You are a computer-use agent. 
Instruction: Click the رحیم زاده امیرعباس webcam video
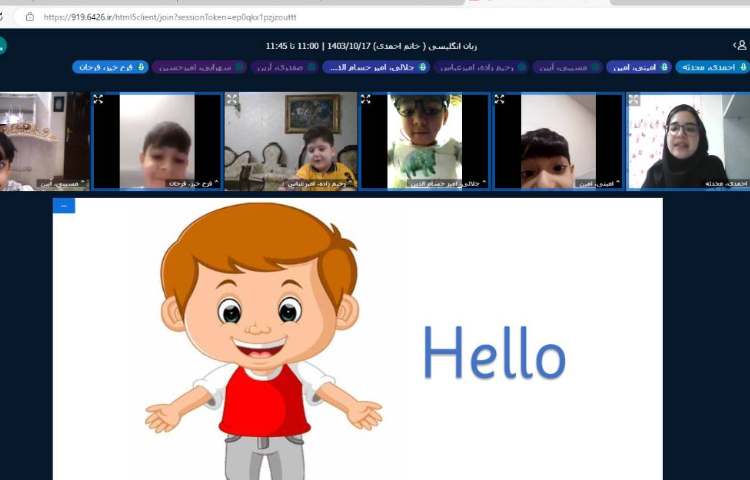(x=291, y=142)
